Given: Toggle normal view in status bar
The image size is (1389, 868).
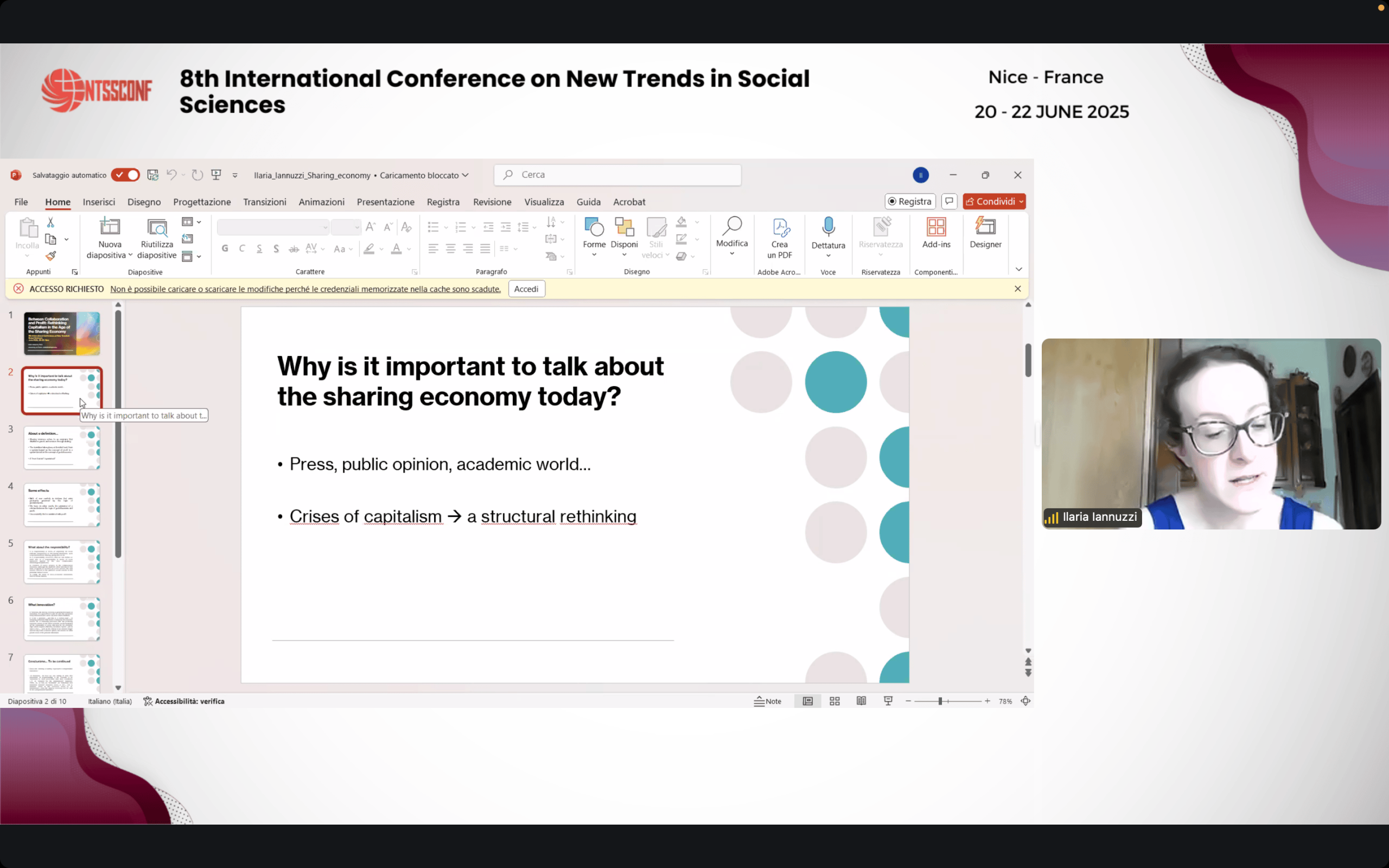Looking at the screenshot, I should coord(807,701).
